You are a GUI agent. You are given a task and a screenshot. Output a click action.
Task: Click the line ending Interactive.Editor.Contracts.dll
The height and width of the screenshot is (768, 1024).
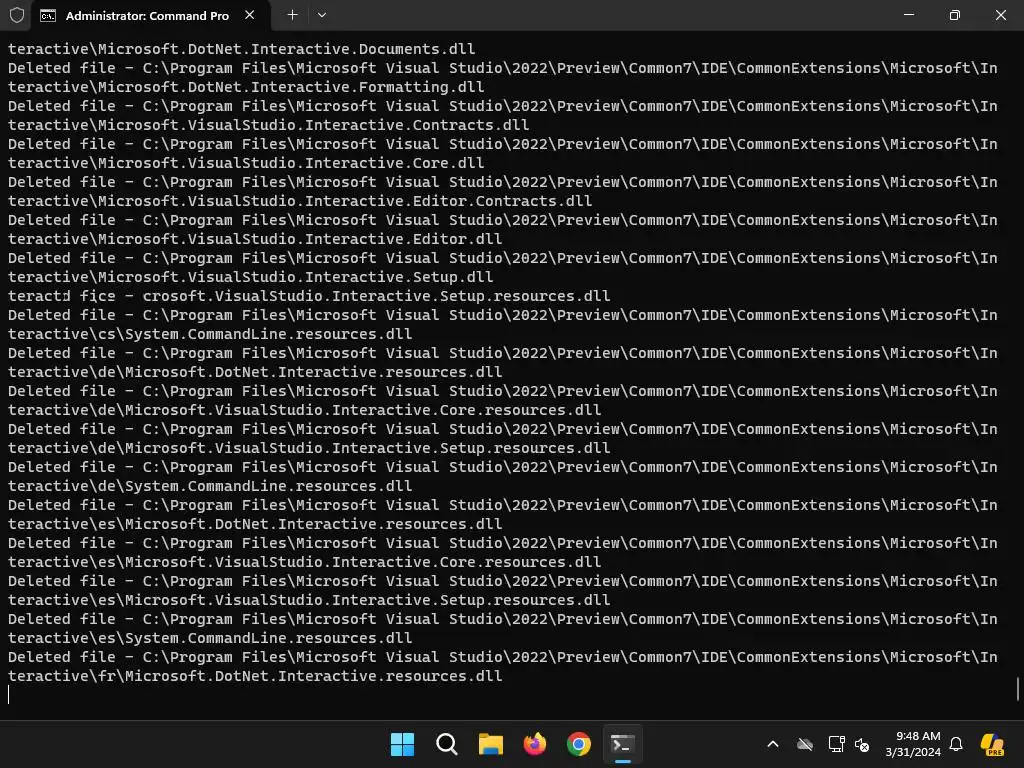pyautogui.click(x=300, y=201)
